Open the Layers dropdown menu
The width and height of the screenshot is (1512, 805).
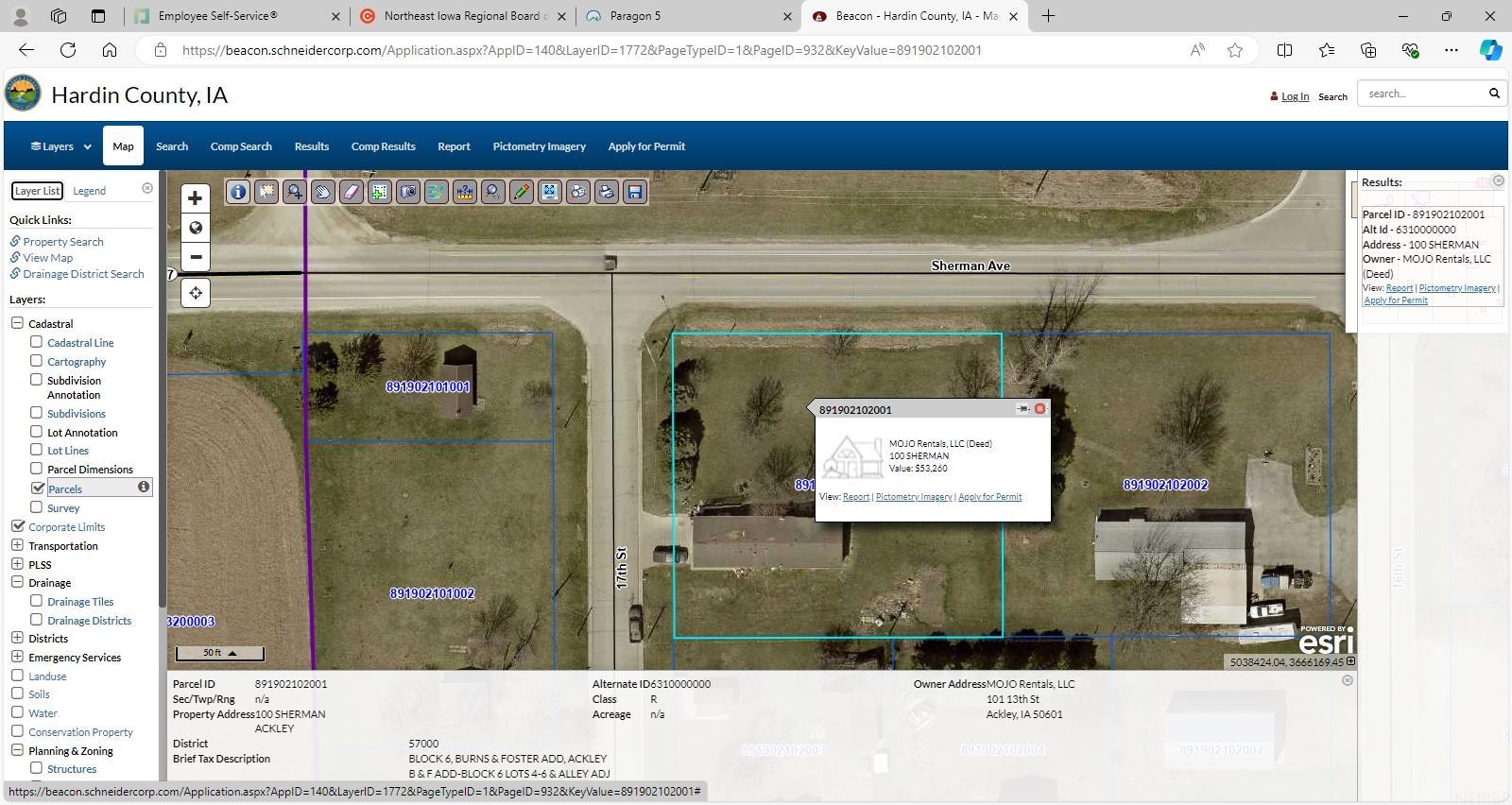tap(60, 146)
